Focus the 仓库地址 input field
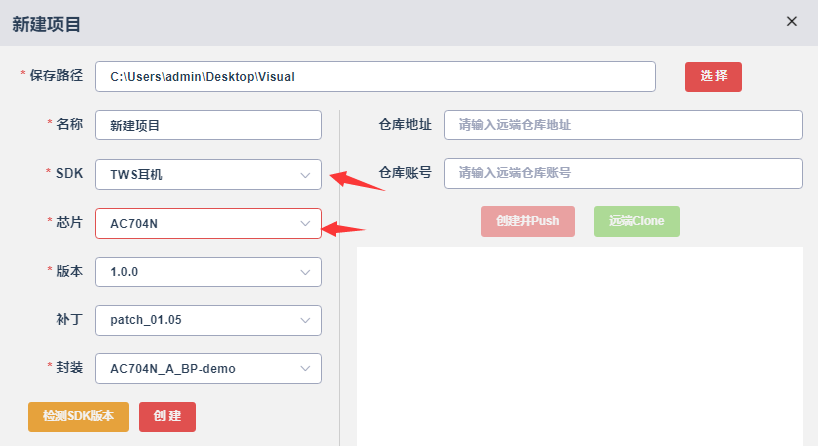Viewport: 818px width, 446px height. (623, 125)
